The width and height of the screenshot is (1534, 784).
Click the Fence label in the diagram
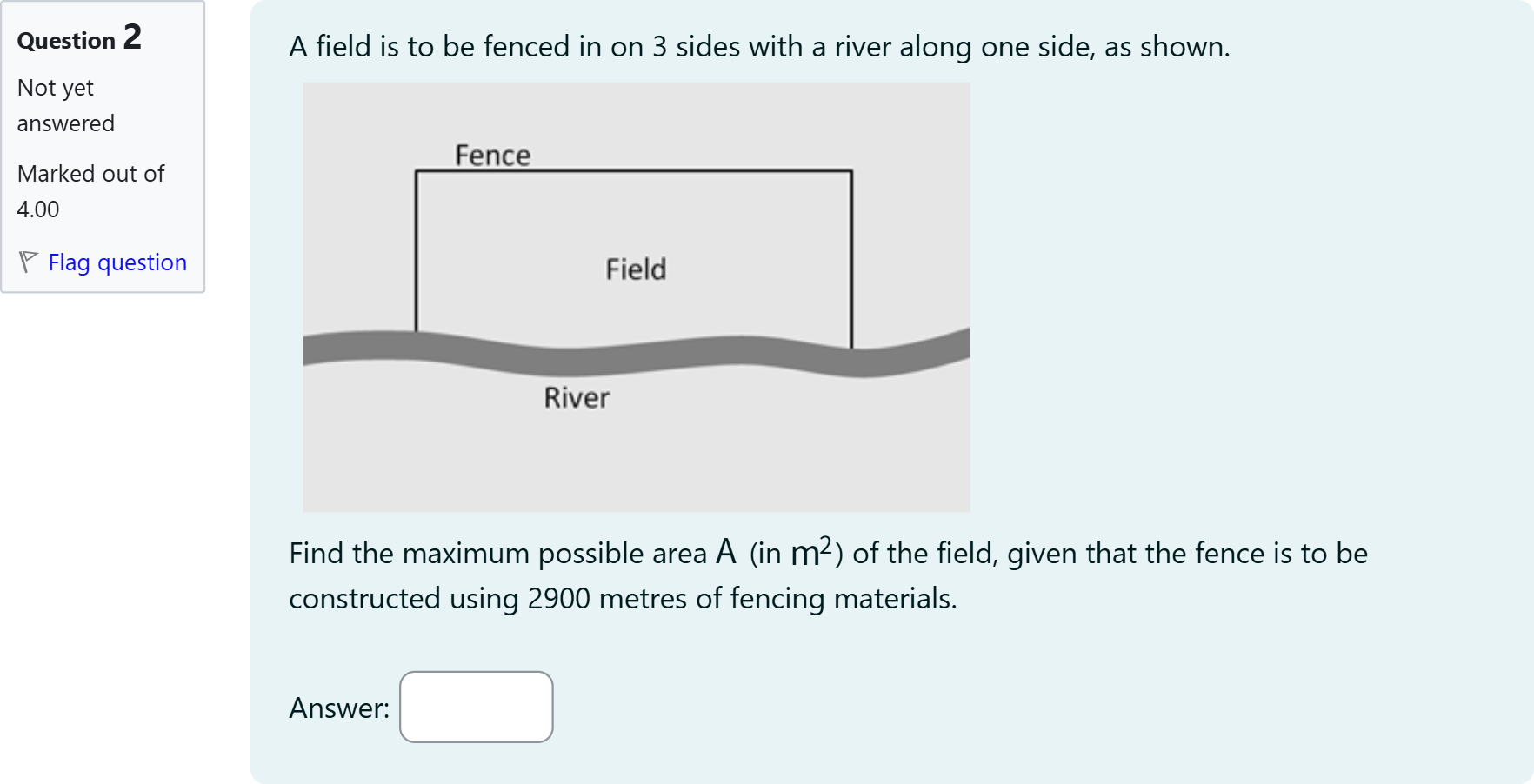[x=492, y=155]
